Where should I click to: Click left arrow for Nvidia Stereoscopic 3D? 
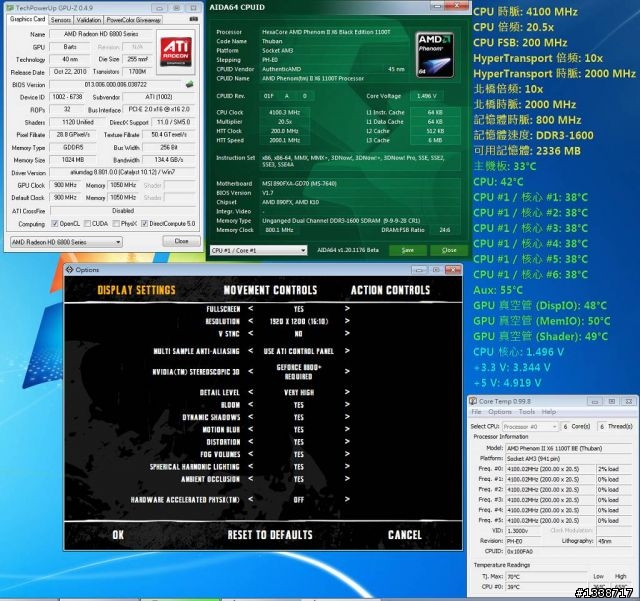(x=251, y=372)
